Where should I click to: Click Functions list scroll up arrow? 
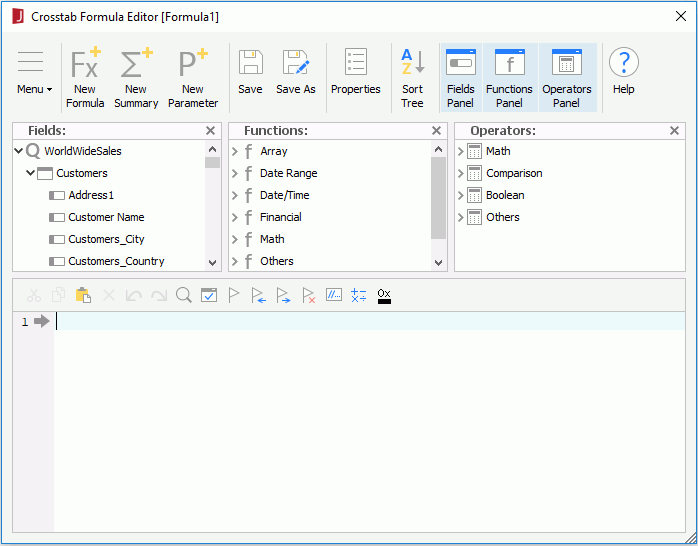pos(438,149)
